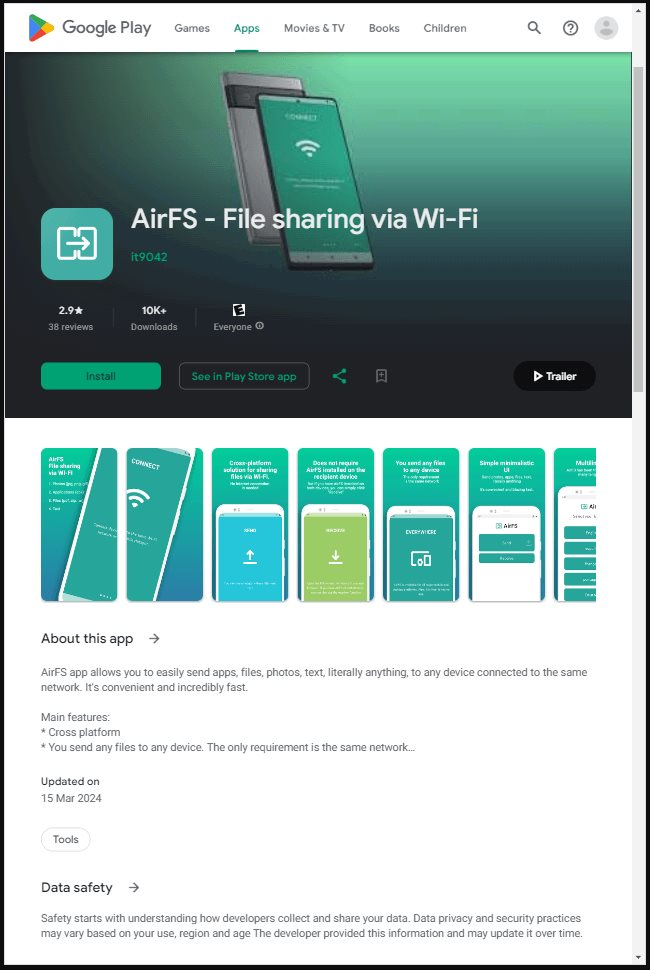This screenshot has width=650, height=970.
Task: Play the app Trailer
Action: 554,376
